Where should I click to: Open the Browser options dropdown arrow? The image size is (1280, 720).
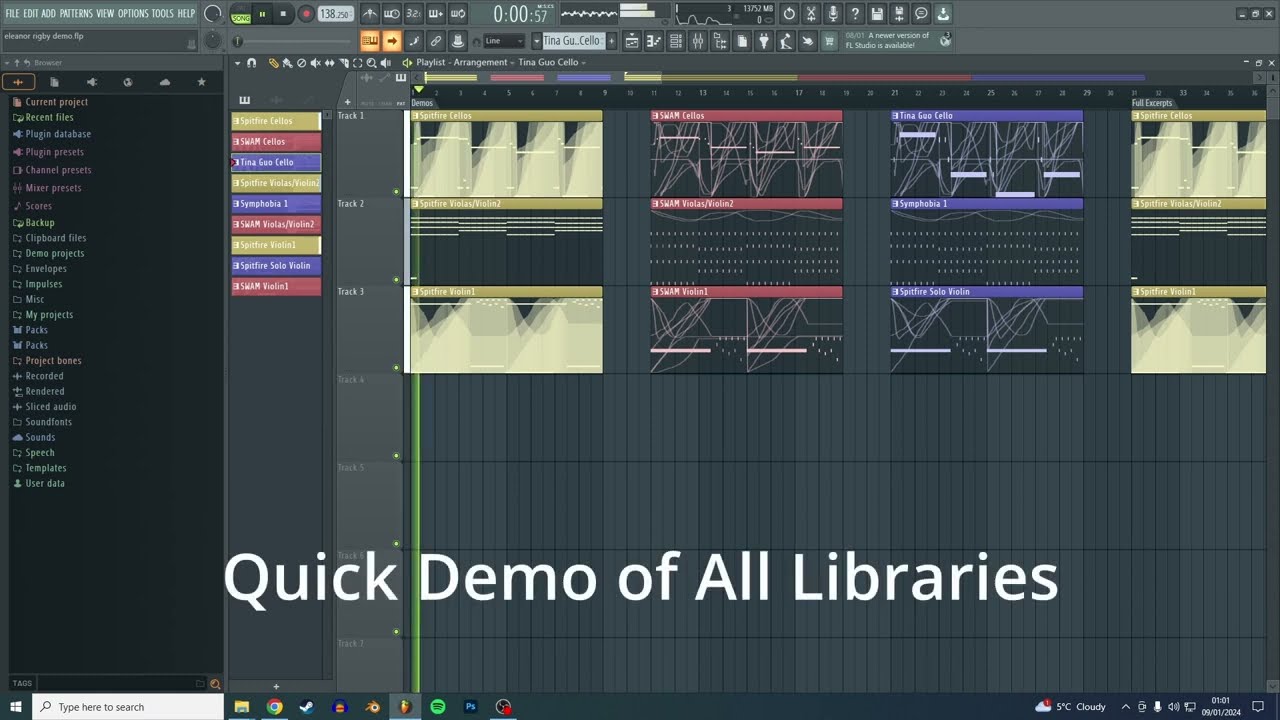point(7,63)
